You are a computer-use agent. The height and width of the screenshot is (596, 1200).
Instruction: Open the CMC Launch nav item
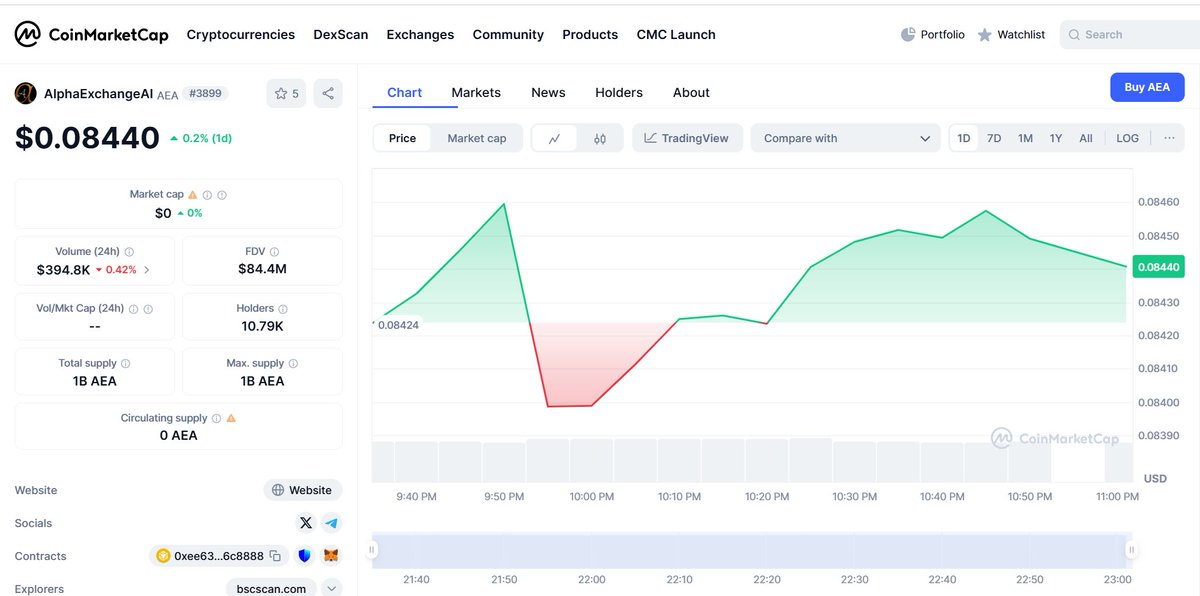[676, 34]
